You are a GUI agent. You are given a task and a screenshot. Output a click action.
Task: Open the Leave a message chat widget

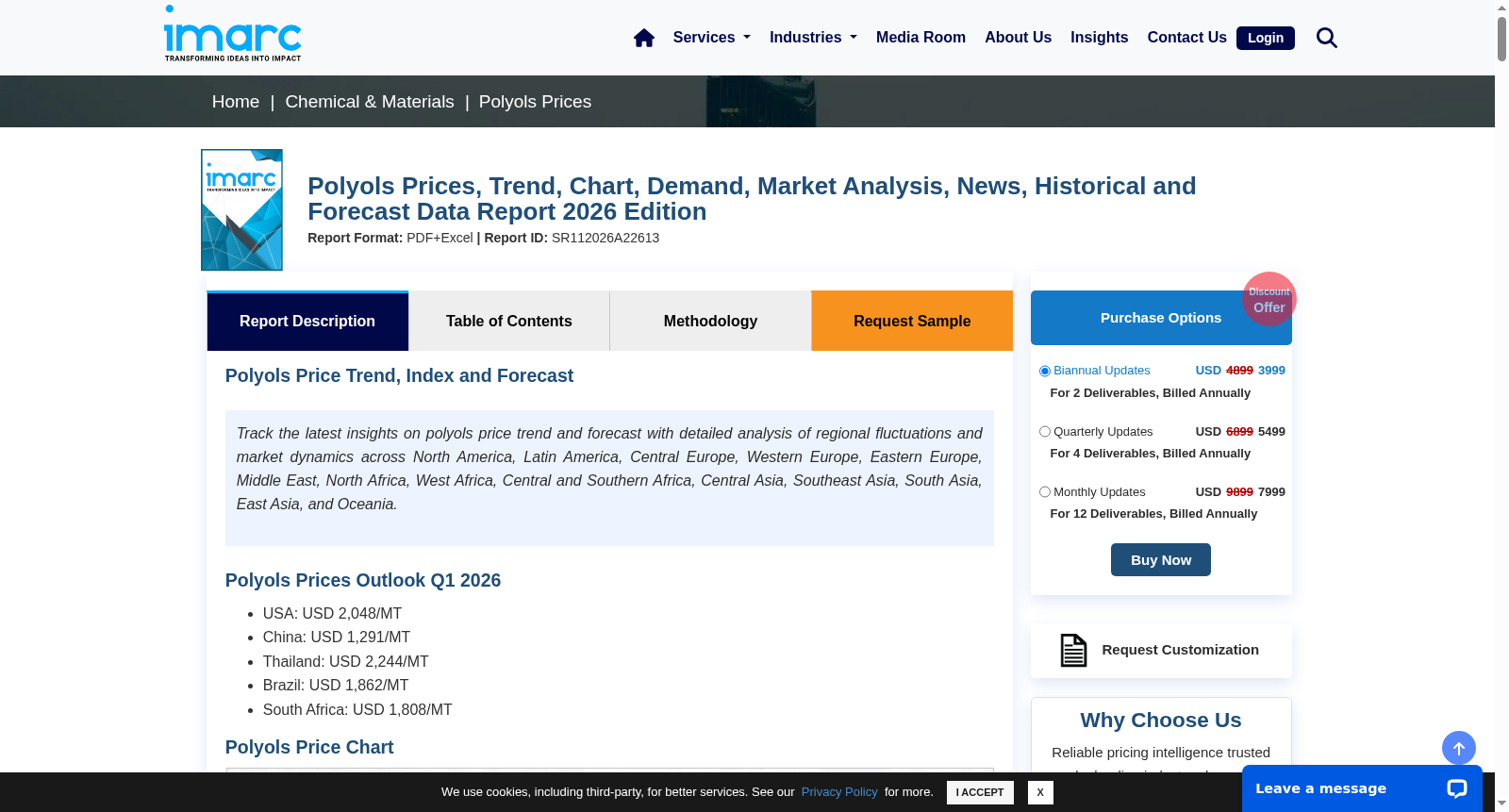point(1362,788)
